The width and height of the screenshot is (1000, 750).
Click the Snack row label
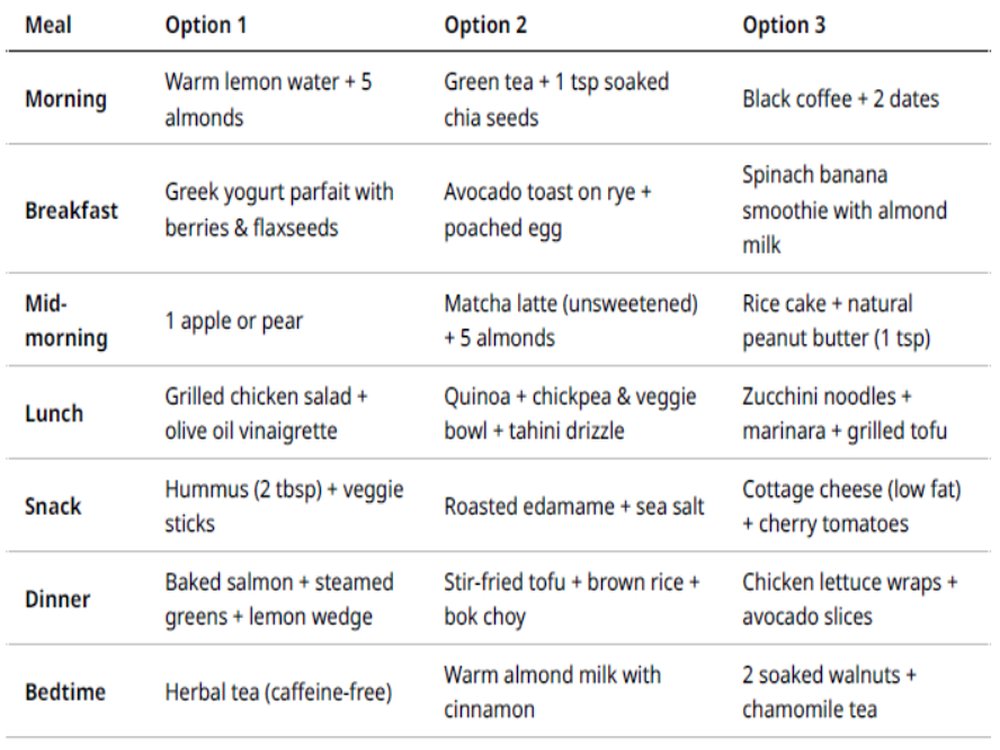[53, 506]
